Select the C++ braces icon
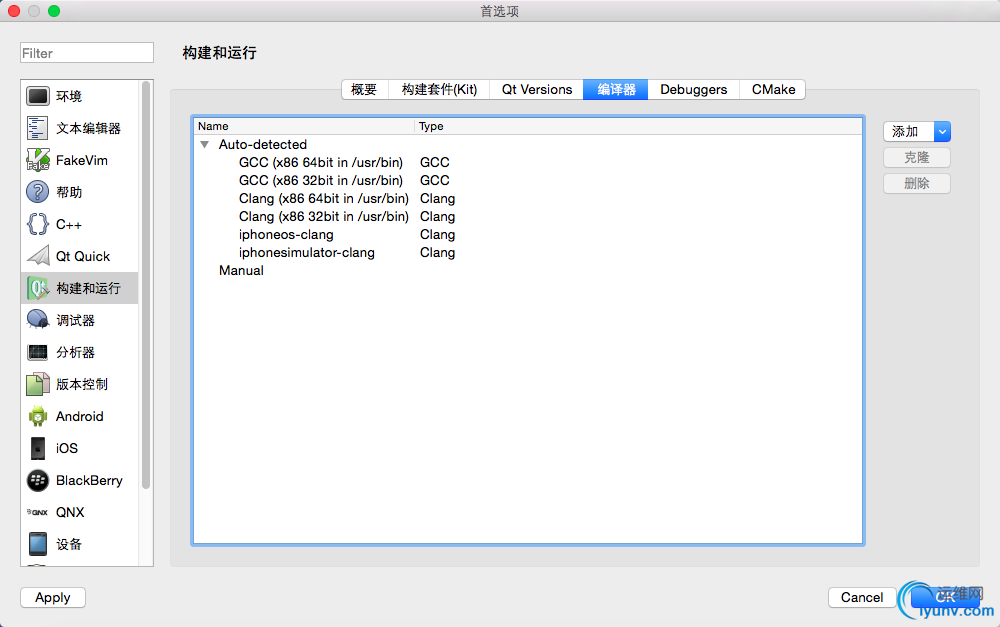 tap(38, 225)
